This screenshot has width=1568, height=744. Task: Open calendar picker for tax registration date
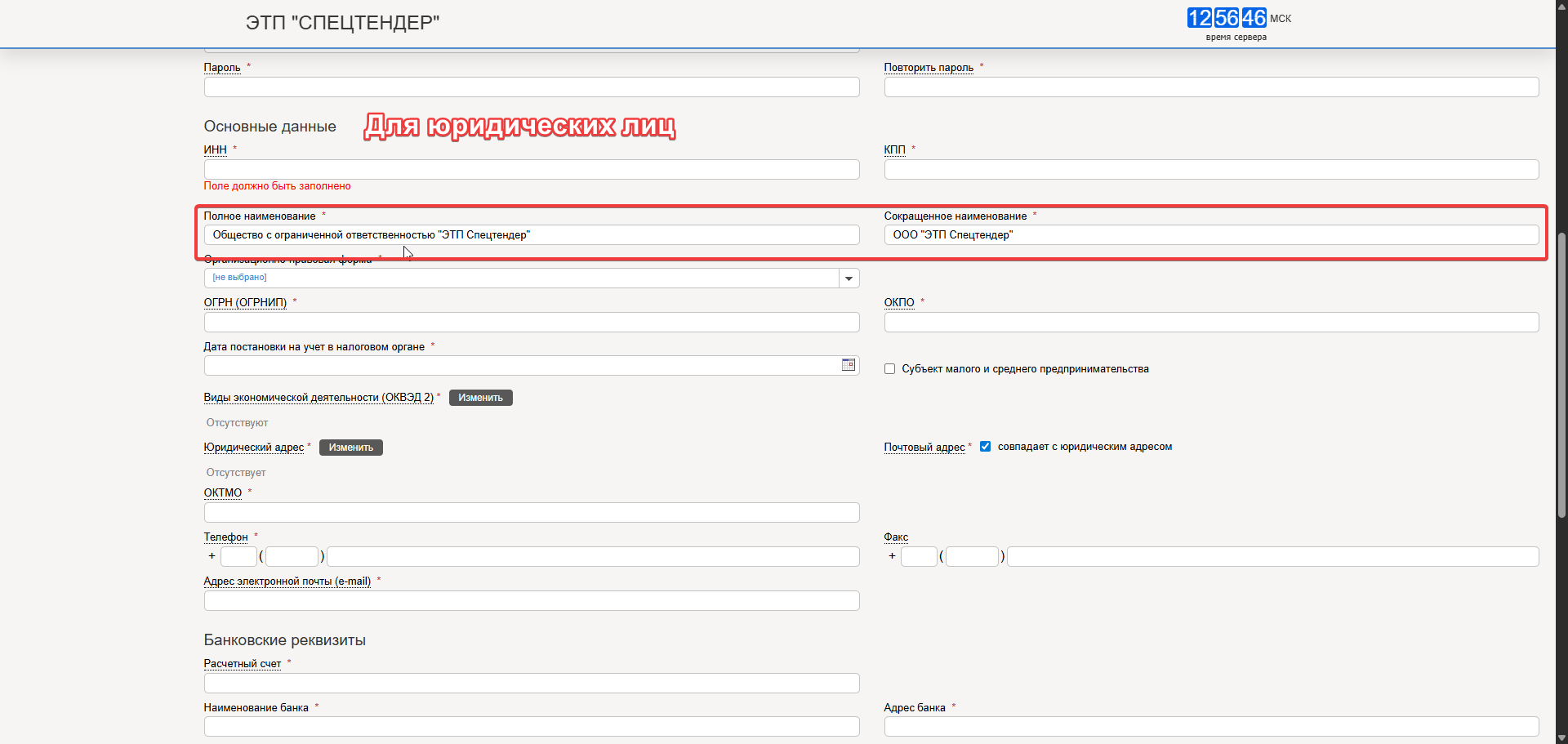click(848, 365)
